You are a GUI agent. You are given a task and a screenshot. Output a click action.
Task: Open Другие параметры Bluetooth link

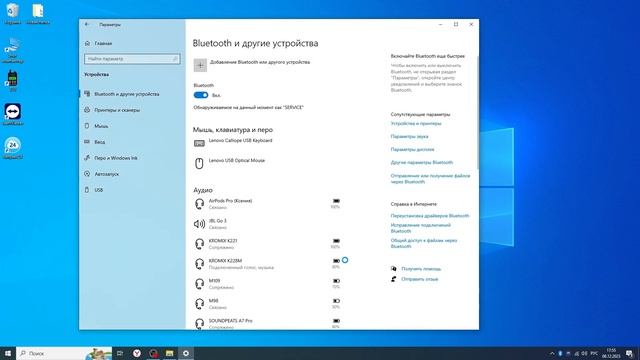422,162
